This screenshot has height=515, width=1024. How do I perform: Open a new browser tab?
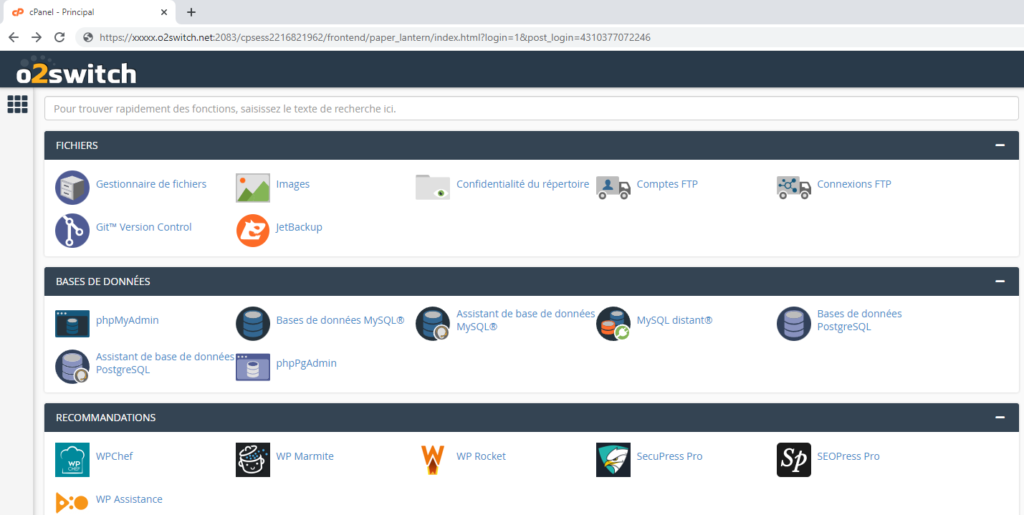pos(191,12)
